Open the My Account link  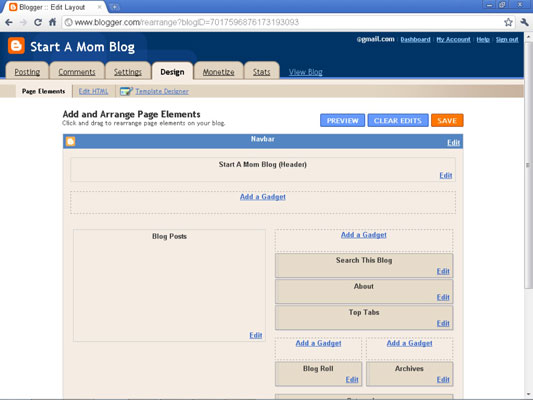click(453, 39)
